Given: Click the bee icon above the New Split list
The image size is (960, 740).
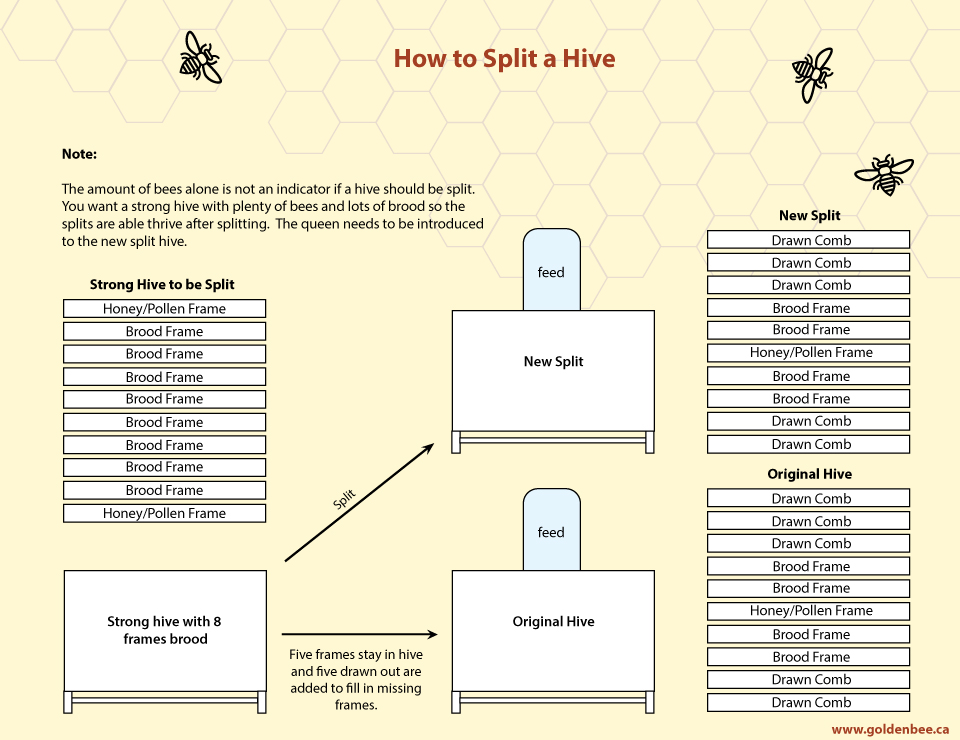Looking at the screenshot, I should 883,174.
